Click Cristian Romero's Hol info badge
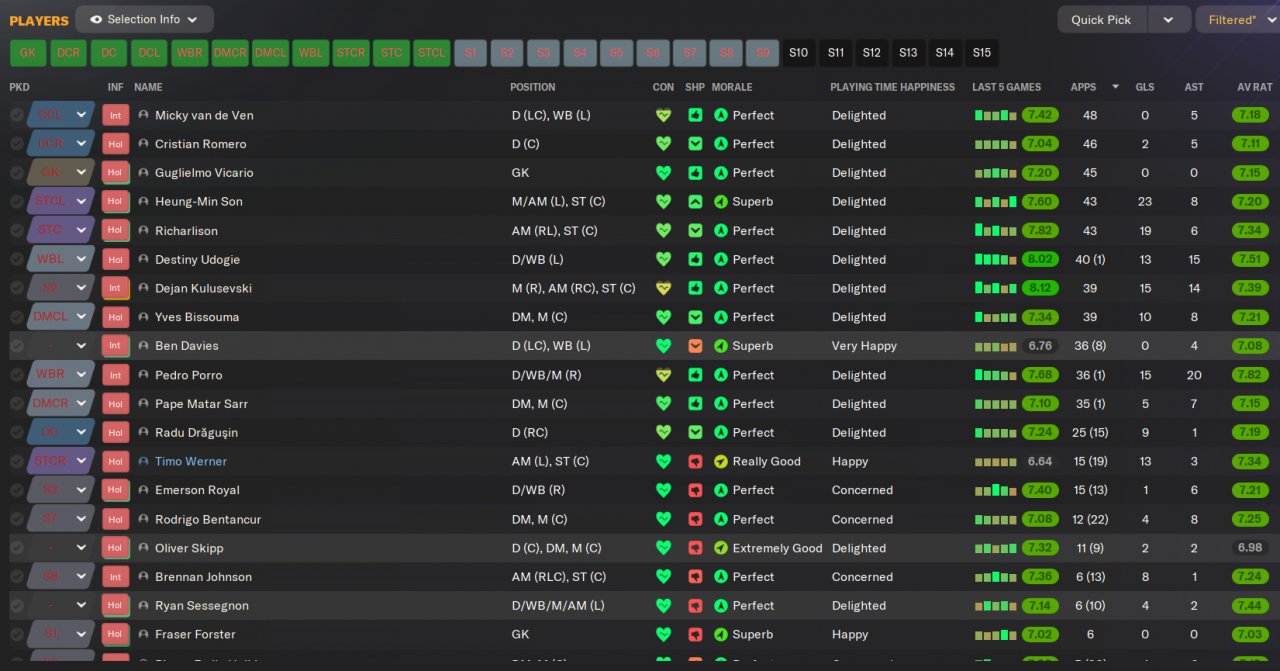This screenshot has height=671, width=1280. [115, 144]
